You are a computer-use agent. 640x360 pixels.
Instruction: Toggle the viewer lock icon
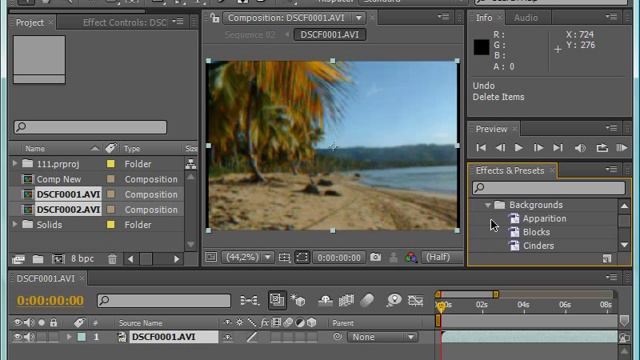pyautogui.click(x=214, y=18)
